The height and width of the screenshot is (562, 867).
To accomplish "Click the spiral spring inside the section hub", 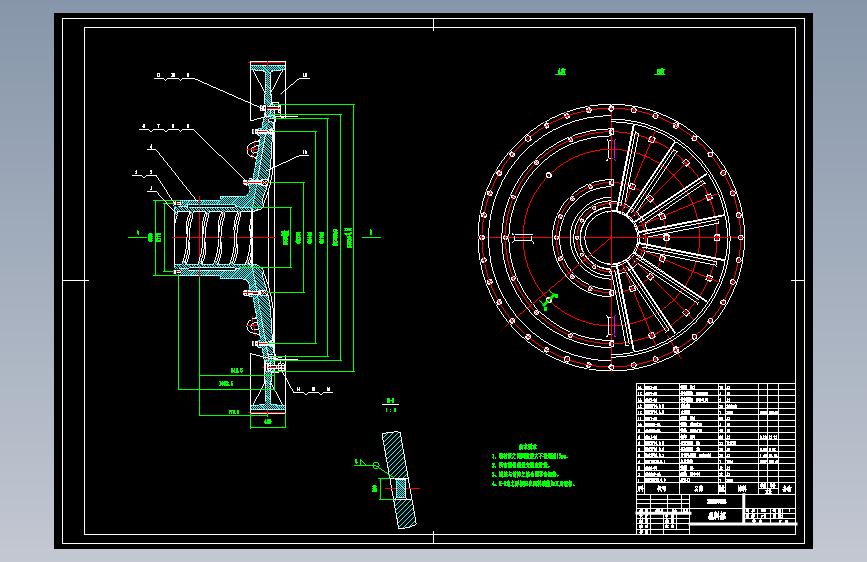I will point(213,237).
